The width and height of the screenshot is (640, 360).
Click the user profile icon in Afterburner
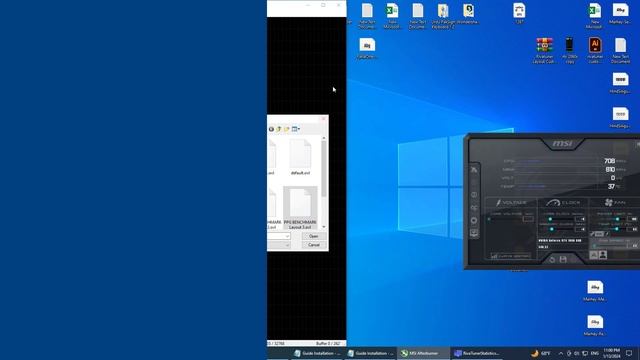[602, 255]
